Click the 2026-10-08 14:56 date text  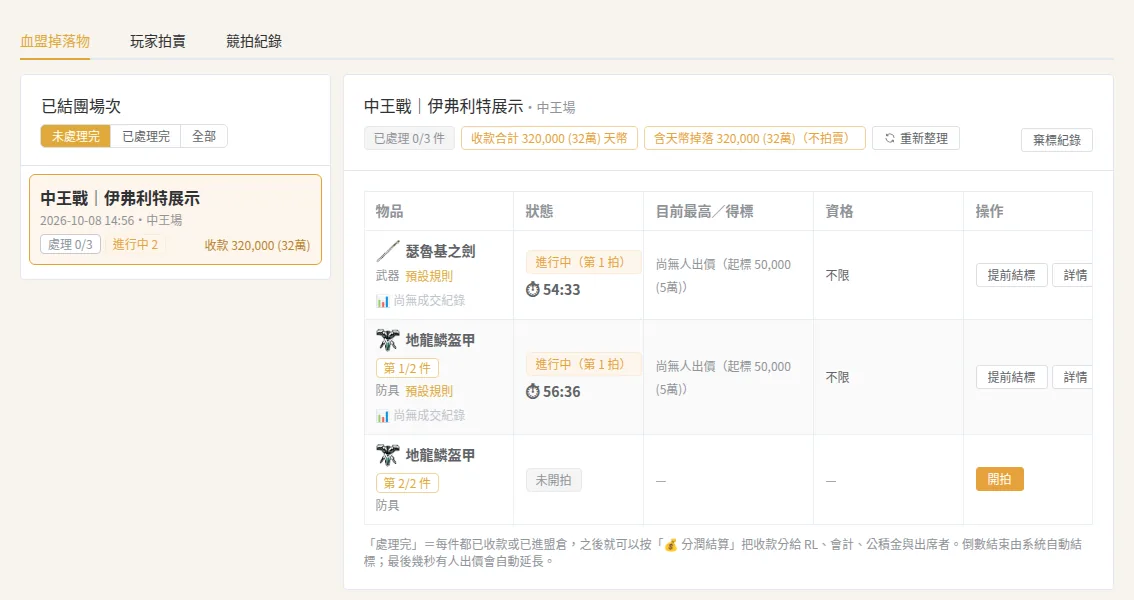pyautogui.click(x=87, y=220)
